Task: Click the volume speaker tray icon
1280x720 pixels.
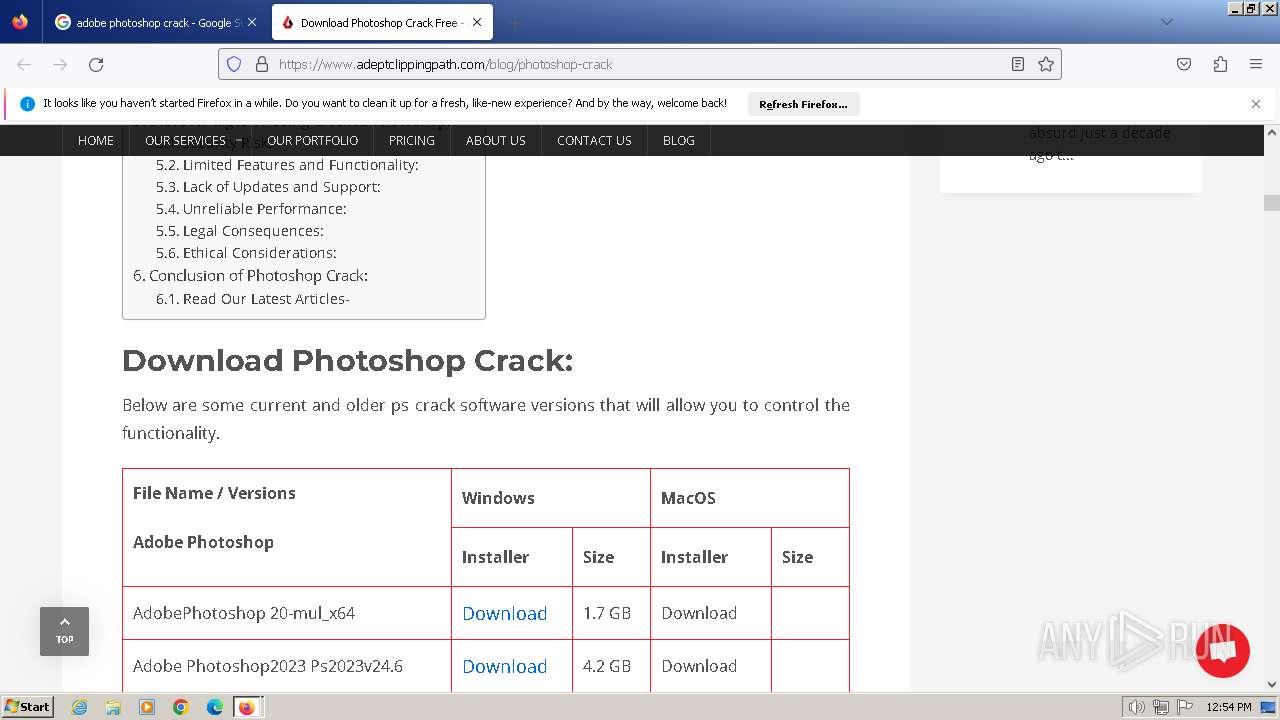Action: coord(1137,707)
